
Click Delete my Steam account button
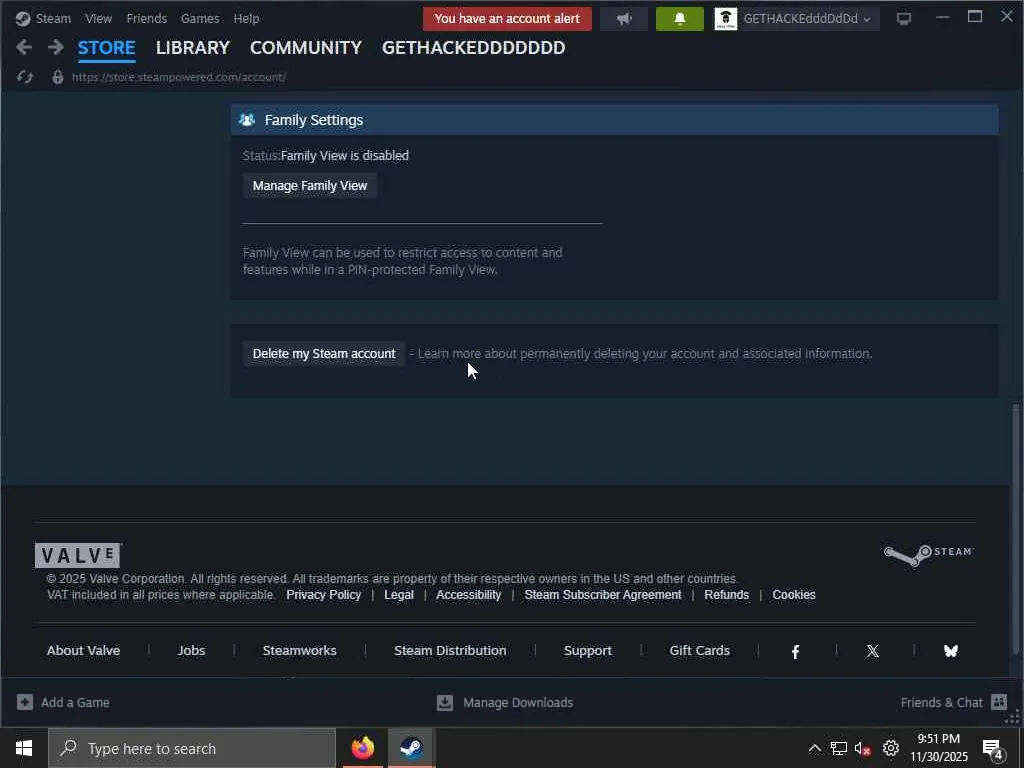pos(324,353)
